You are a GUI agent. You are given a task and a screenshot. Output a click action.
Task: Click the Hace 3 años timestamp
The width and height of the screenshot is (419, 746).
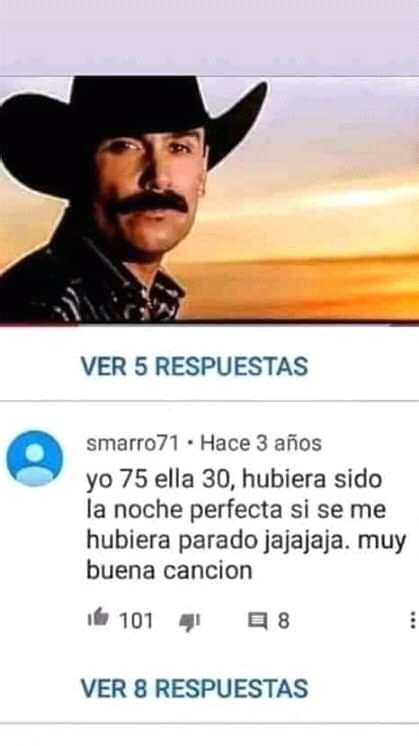pos(261,443)
